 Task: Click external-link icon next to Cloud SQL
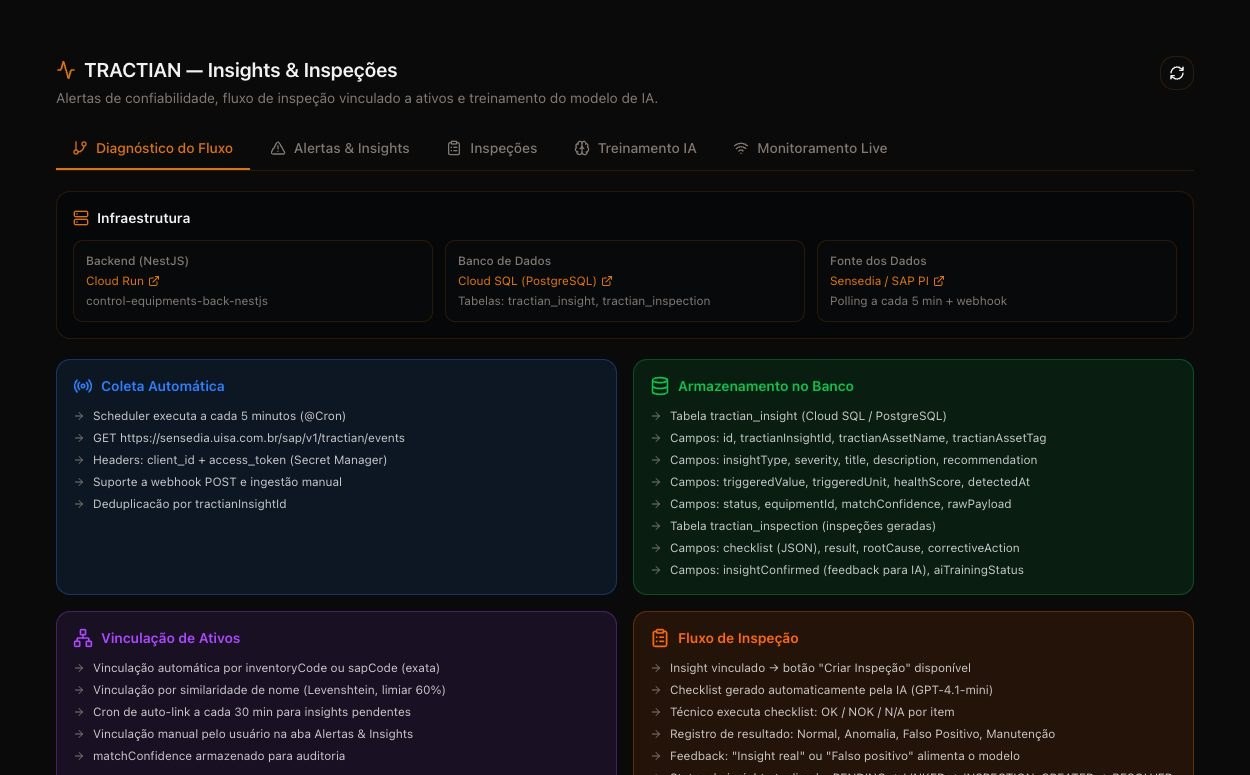(607, 281)
